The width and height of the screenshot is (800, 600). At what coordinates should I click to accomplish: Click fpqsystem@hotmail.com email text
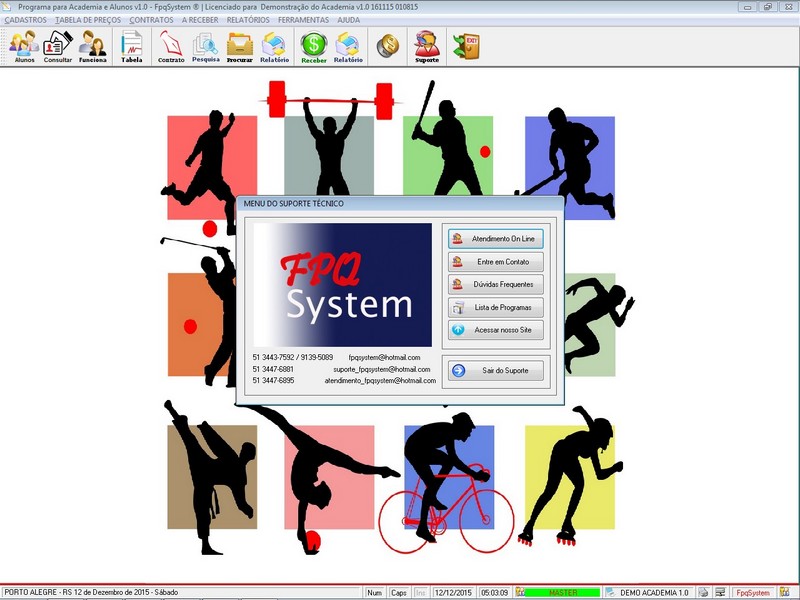pos(384,358)
